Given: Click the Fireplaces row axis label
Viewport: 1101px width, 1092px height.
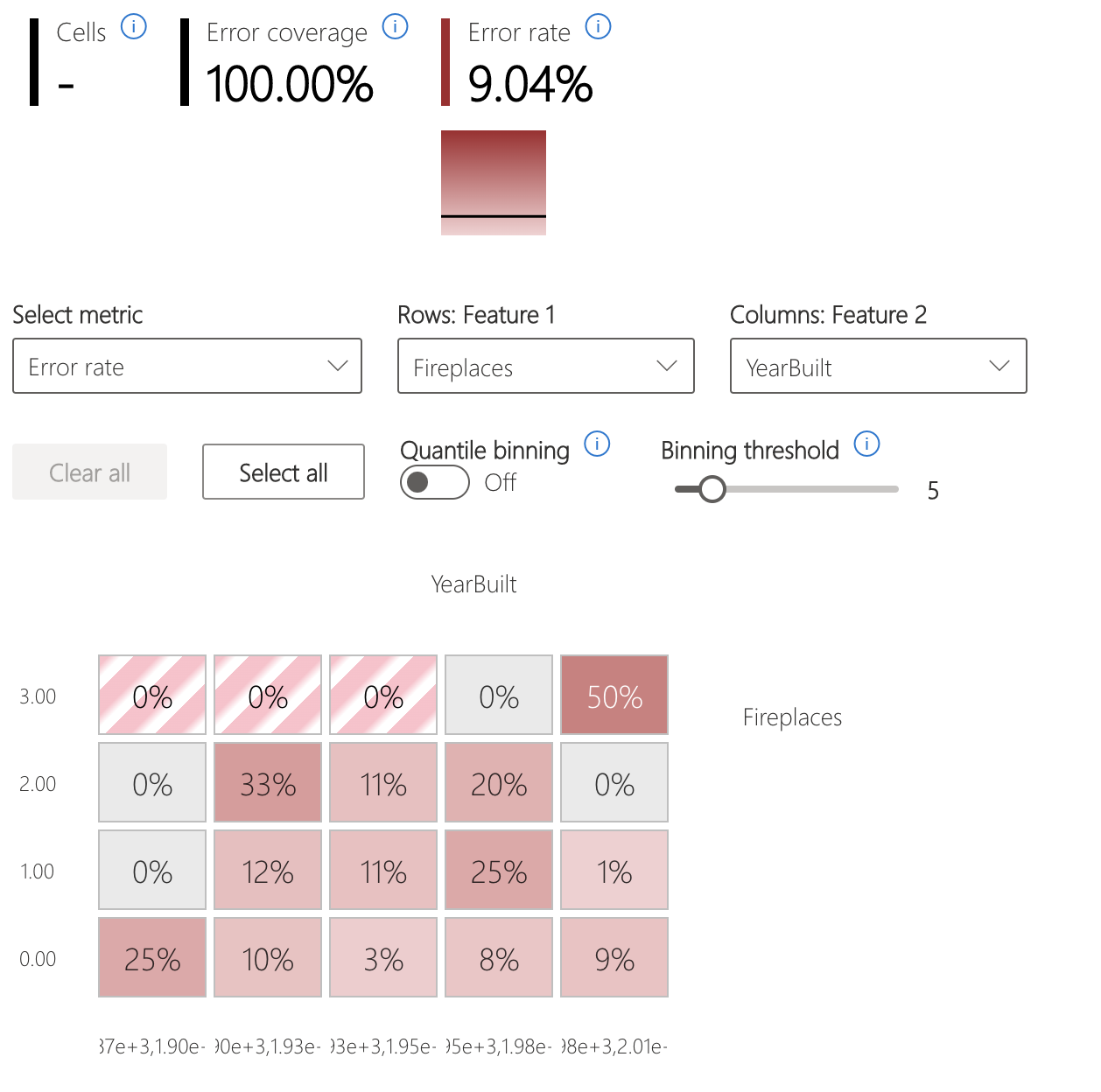Looking at the screenshot, I should click(791, 717).
